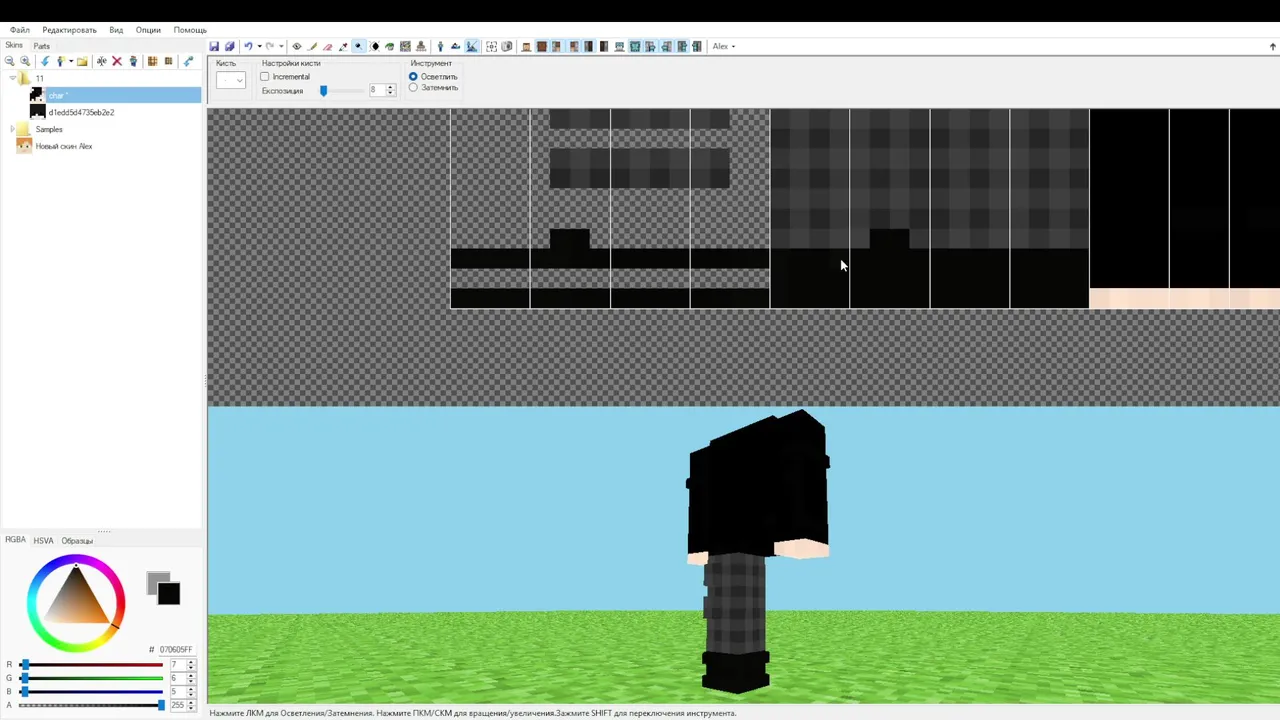Open the Редактировать menu
This screenshot has height=720, width=1280.
tap(69, 30)
